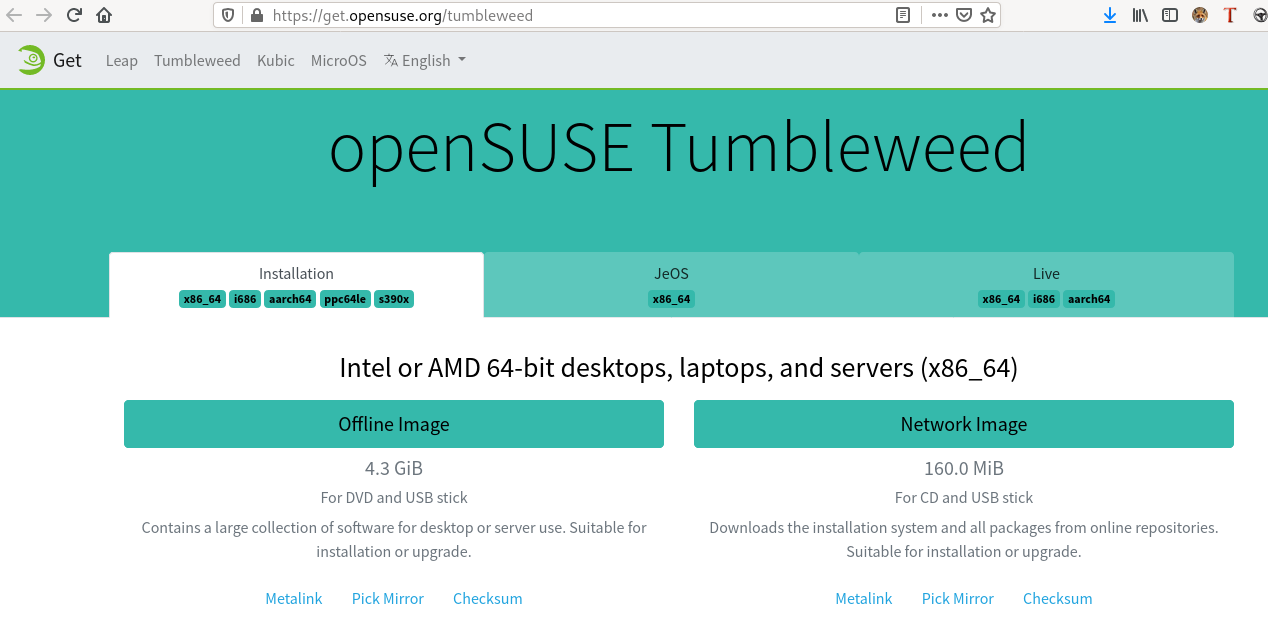Download the Network Image
Image resolution: width=1268 pixels, height=626 pixels.
964,424
